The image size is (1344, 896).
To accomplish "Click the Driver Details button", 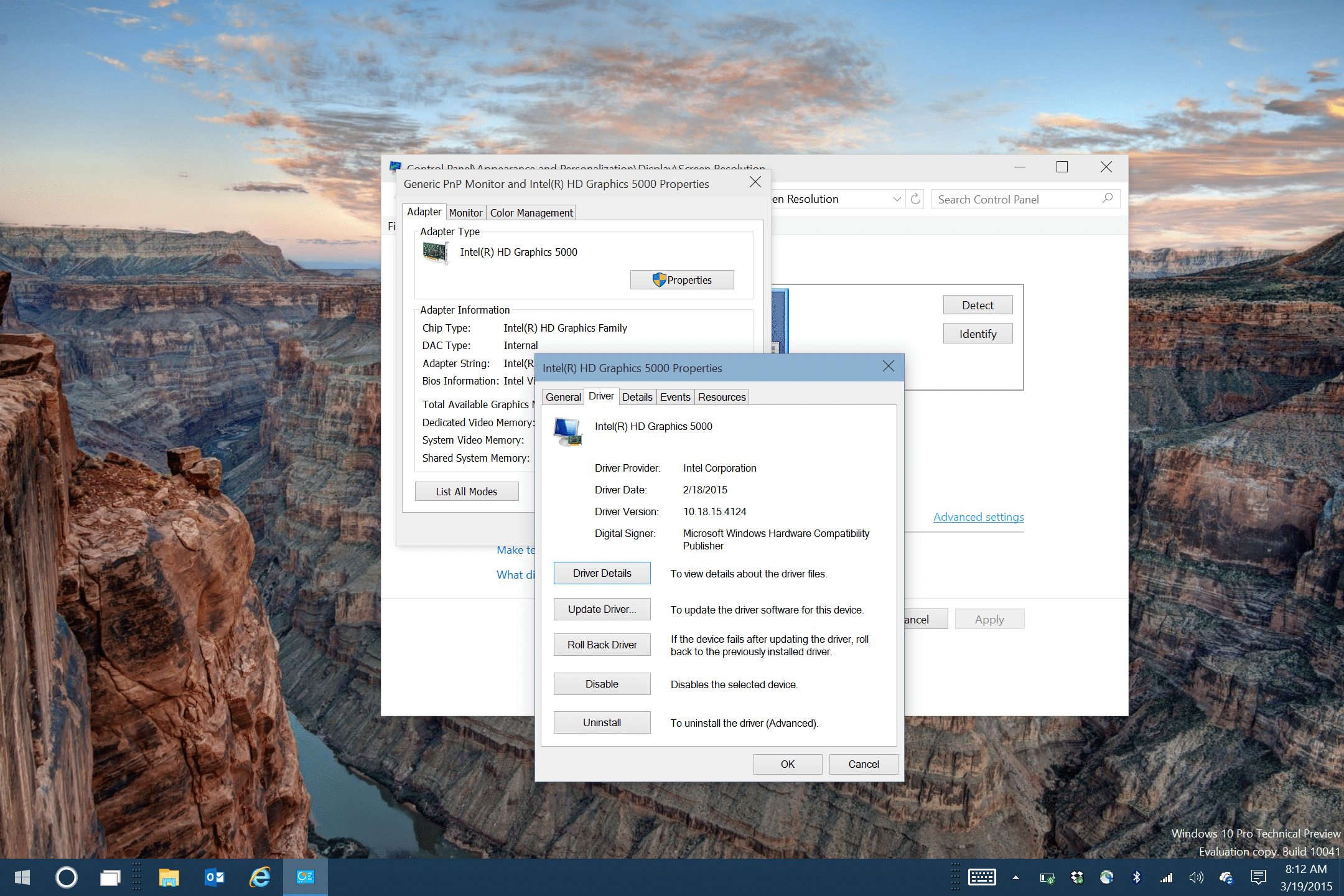I will [x=601, y=573].
